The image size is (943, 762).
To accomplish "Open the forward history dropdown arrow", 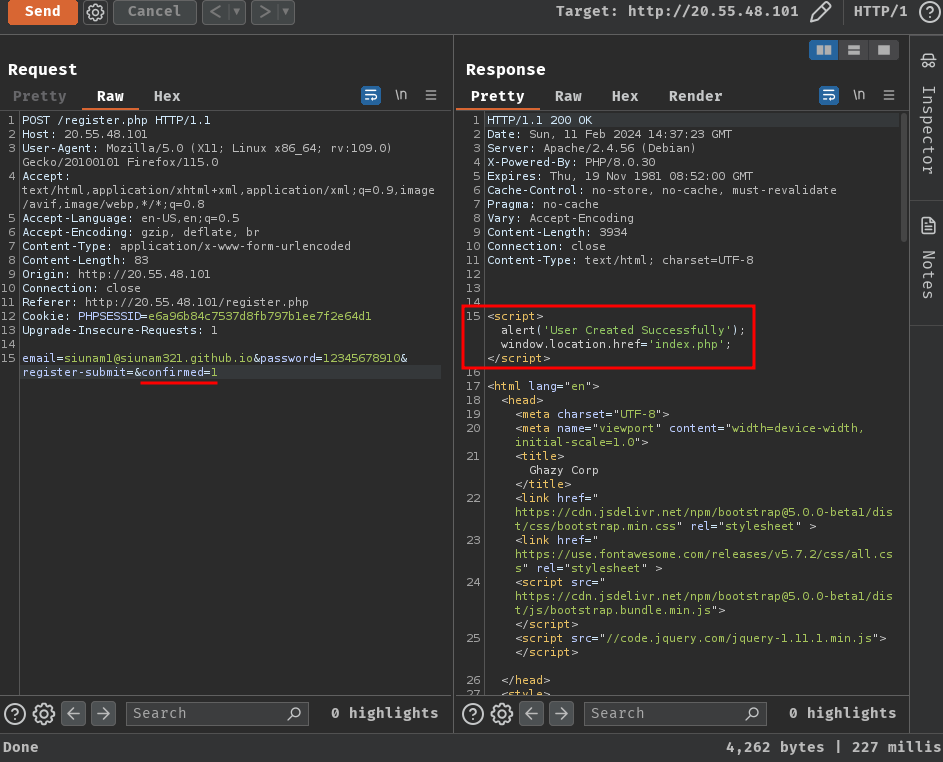I will click(x=286, y=11).
